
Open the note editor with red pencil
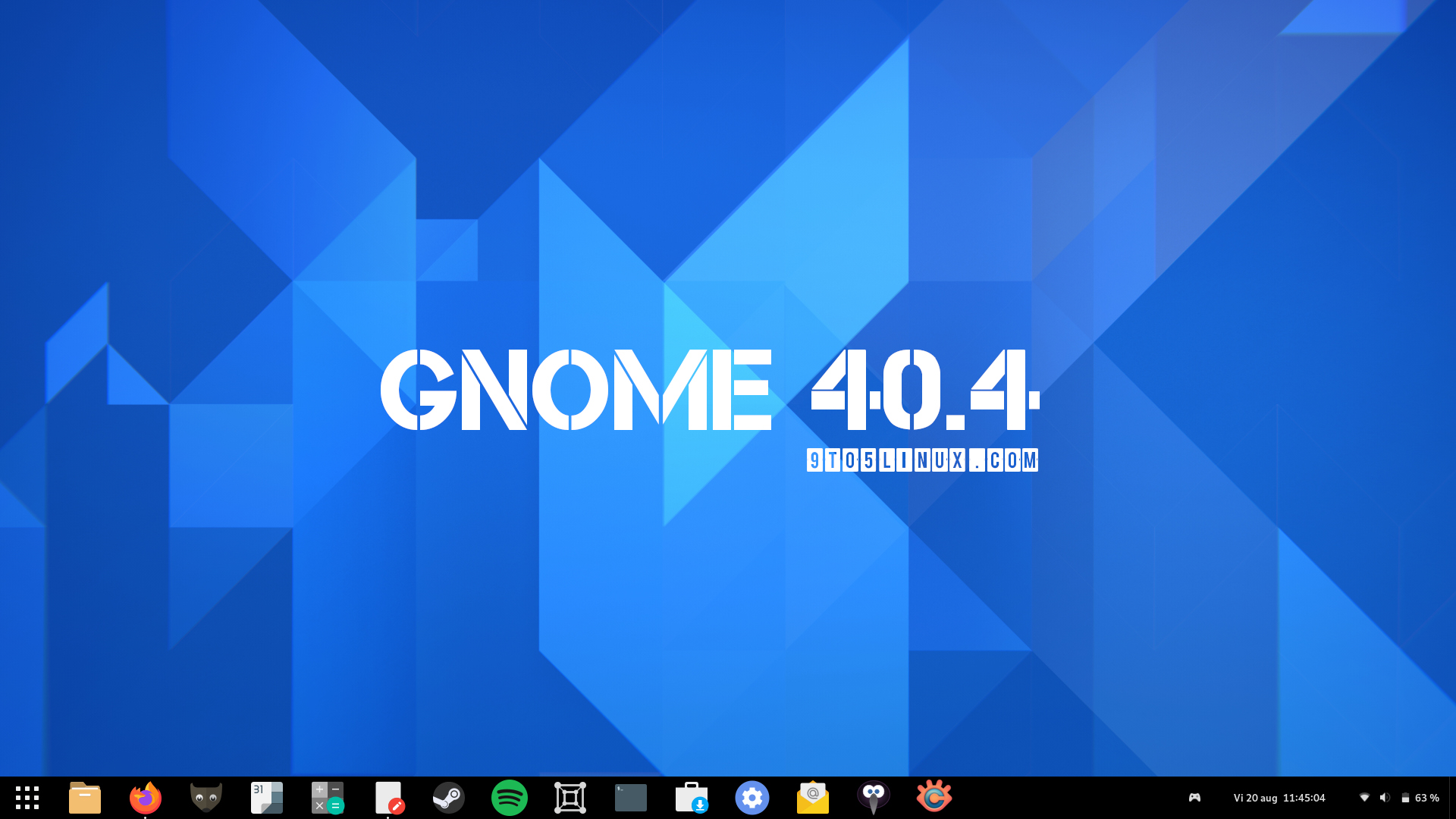click(388, 798)
